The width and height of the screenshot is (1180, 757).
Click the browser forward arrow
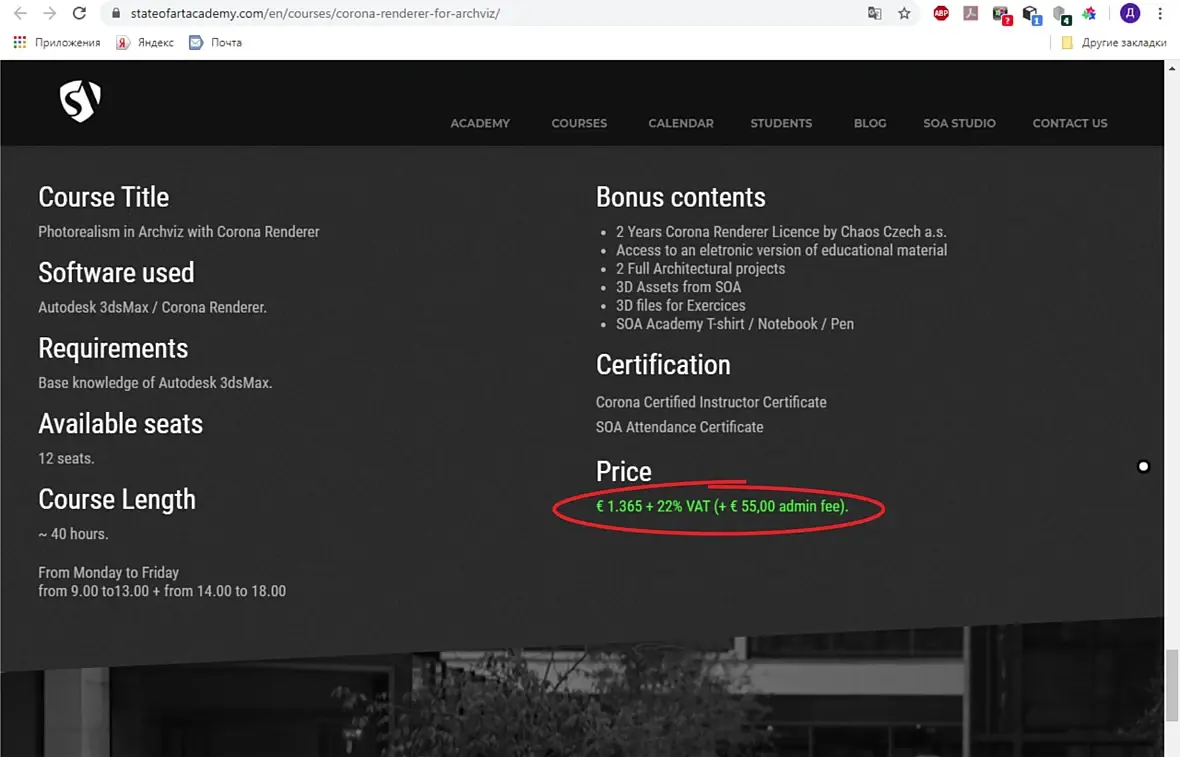pos(50,13)
